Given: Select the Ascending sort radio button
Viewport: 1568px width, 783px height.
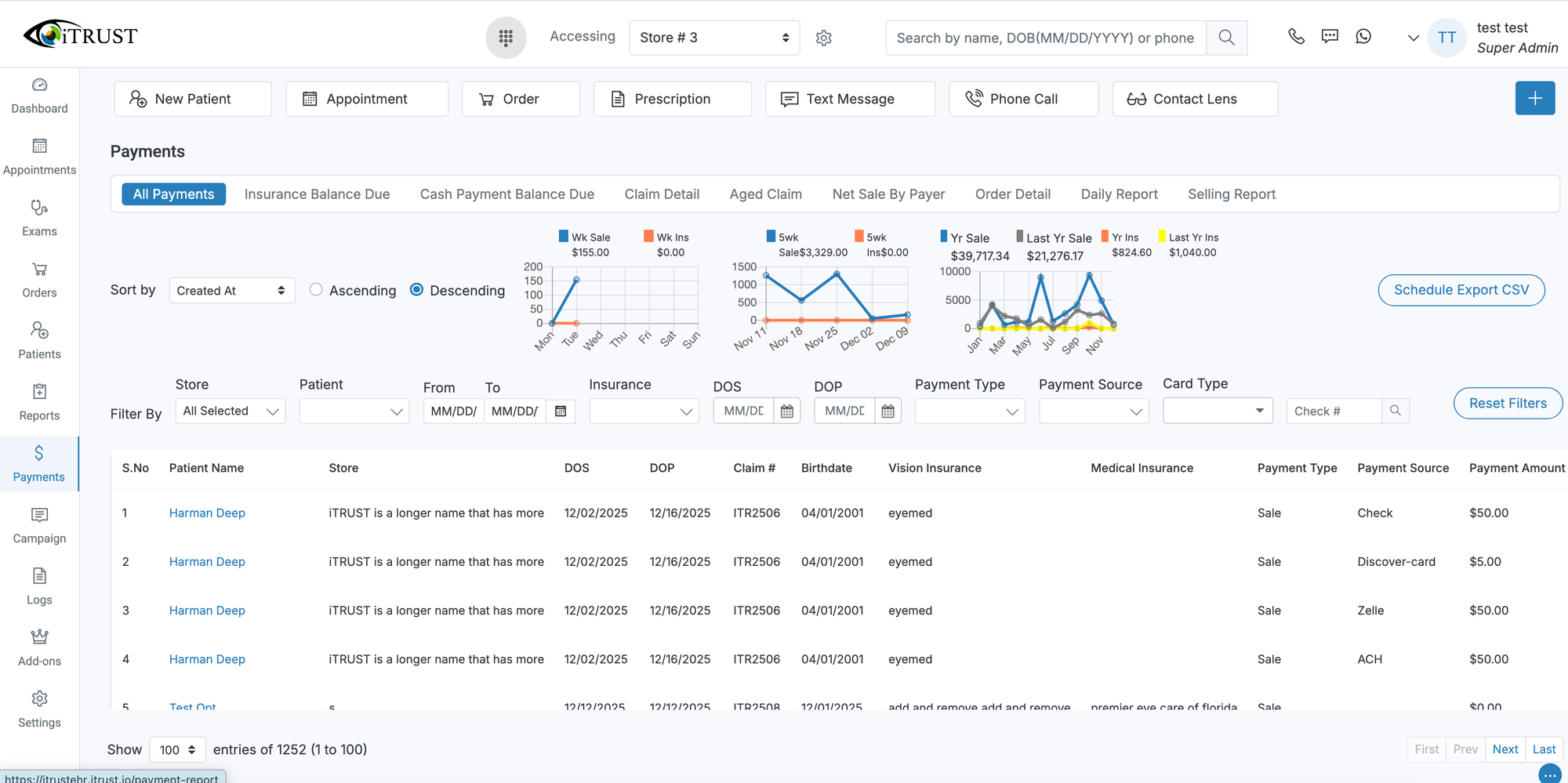Looking at the screenshot, I should [x=316, y=290].
